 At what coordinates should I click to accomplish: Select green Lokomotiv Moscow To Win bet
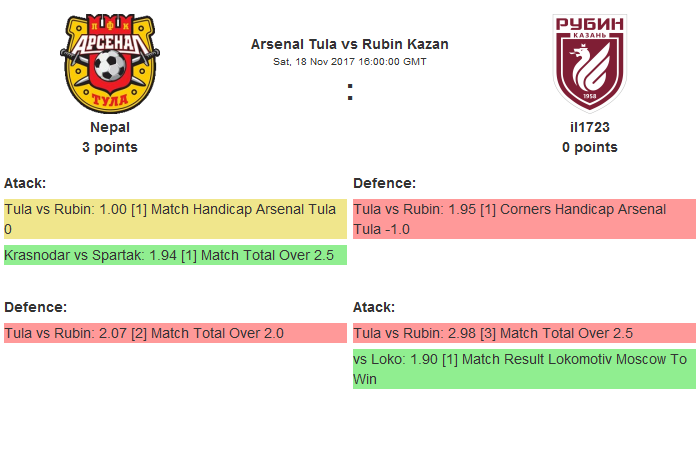coord(524,369)
